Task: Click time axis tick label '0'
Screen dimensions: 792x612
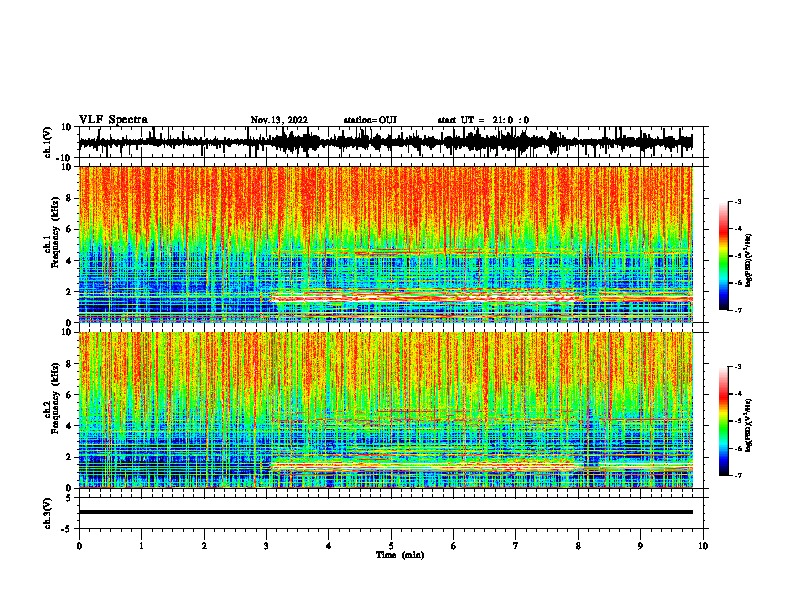Action: [x=79, y=546]
